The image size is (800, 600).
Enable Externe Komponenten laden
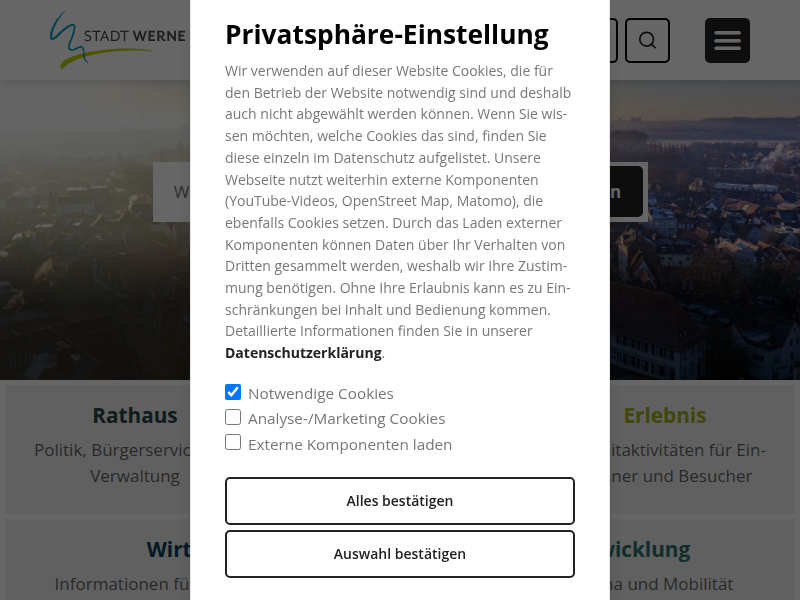click(233, 442)
